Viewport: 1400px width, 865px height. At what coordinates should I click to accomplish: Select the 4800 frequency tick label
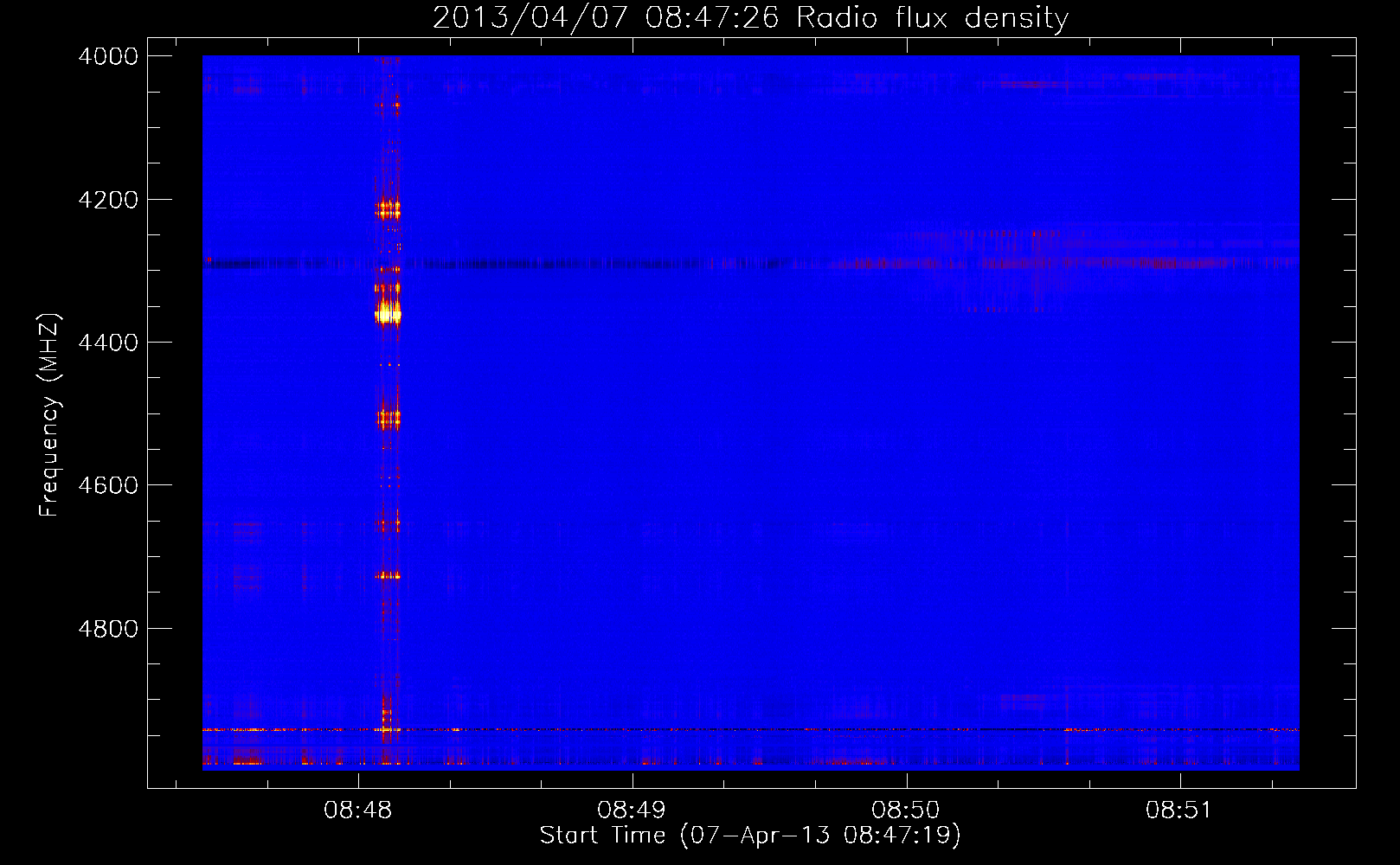point(108,628)
